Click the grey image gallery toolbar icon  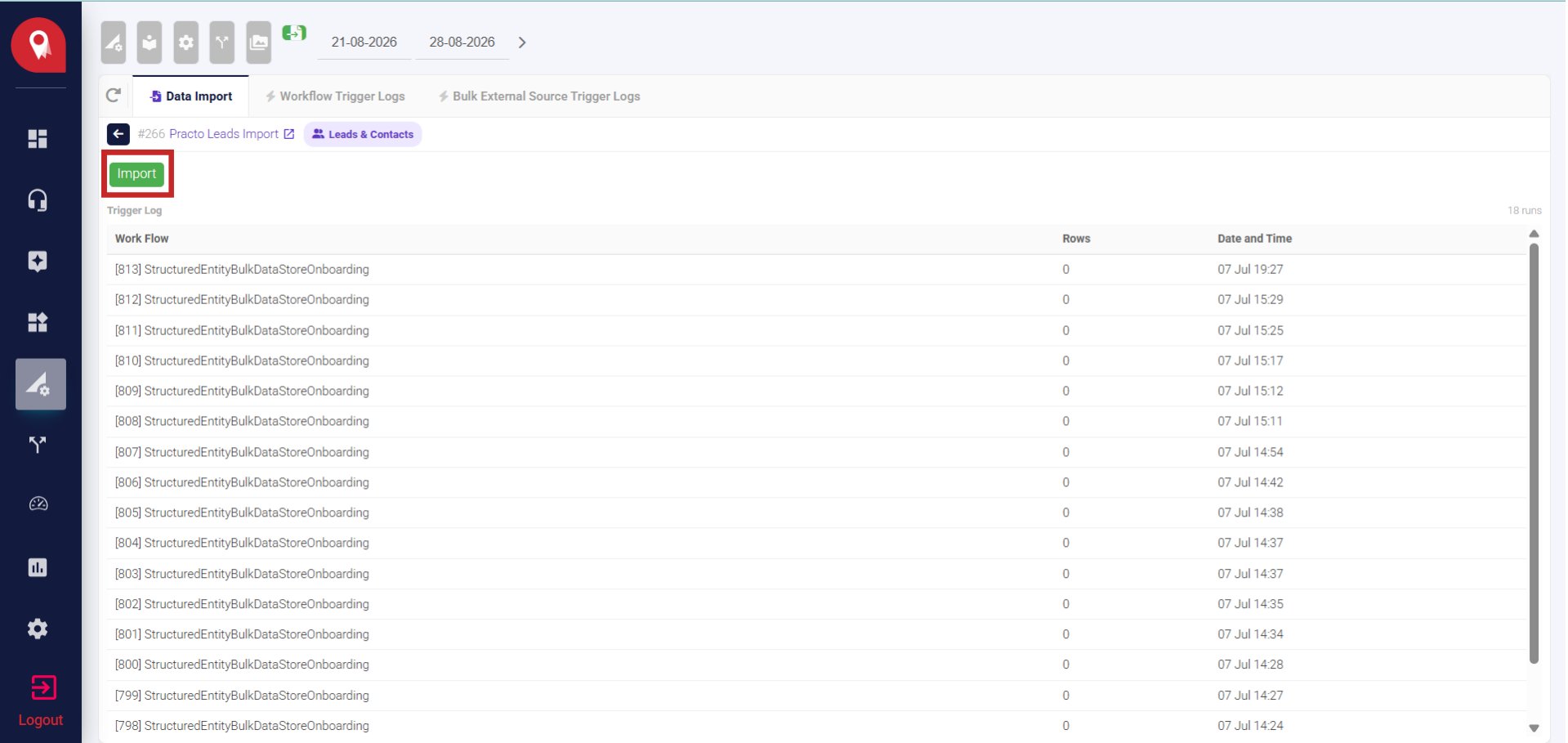(259, 43)
